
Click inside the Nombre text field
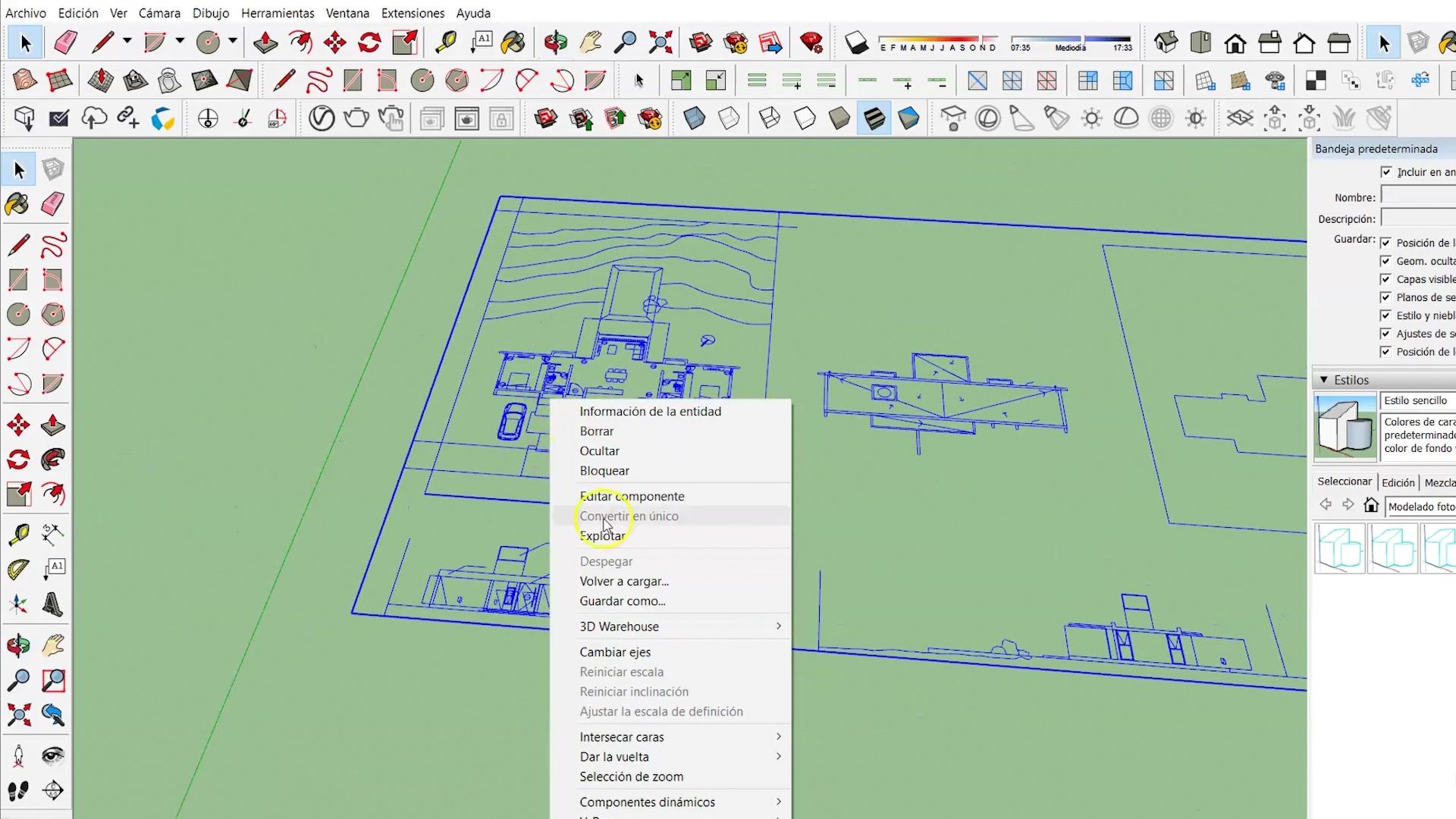[1417, 197]
